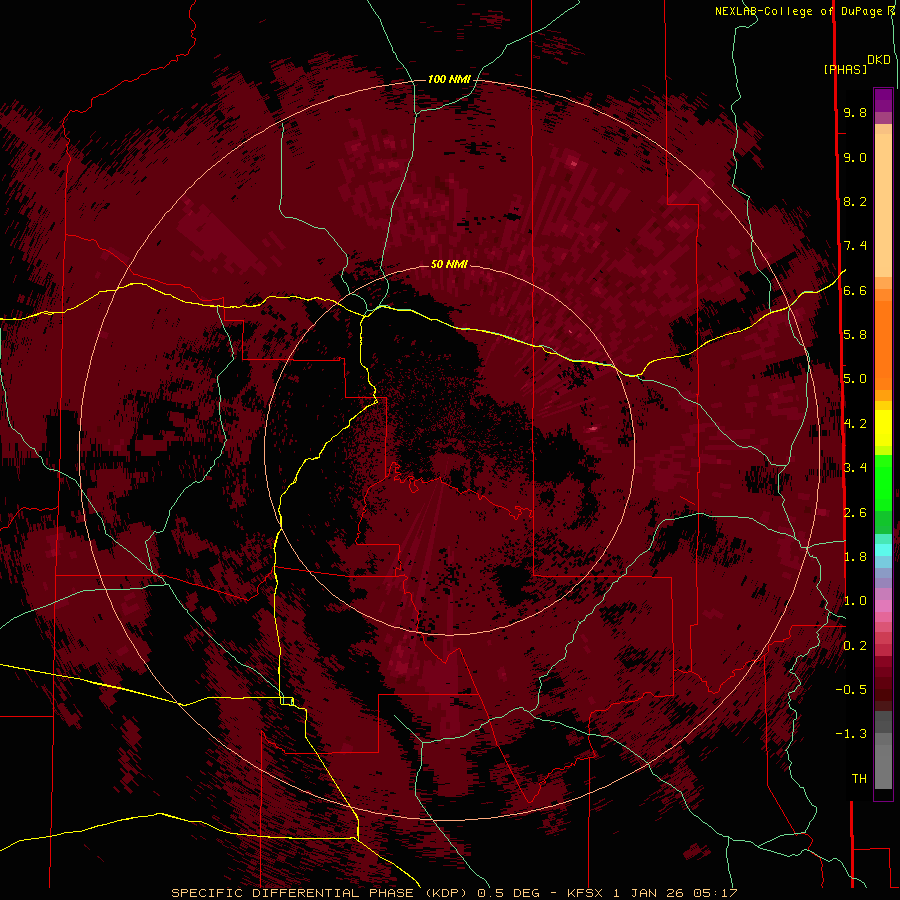Viewport: 900px width, 900px height.
Task: Select the 6.6 legend value
Action: (855, 291)
